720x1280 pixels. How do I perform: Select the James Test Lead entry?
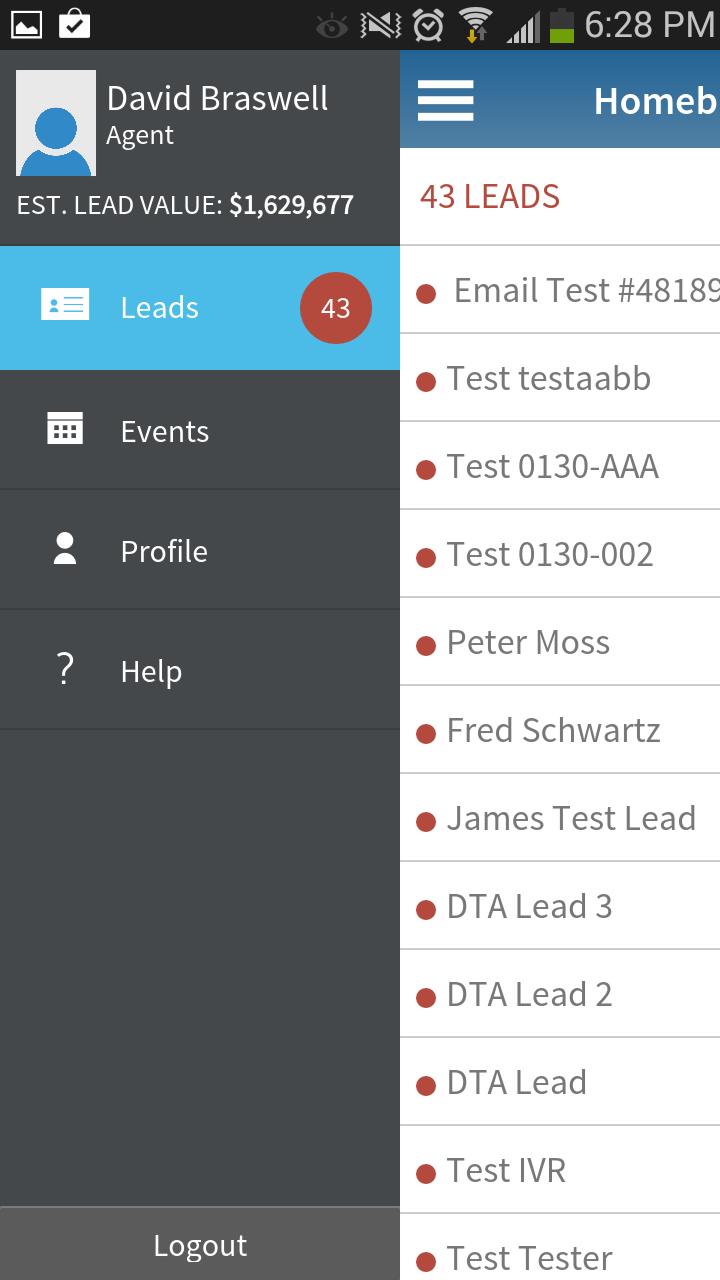click(x=570, y=818)
